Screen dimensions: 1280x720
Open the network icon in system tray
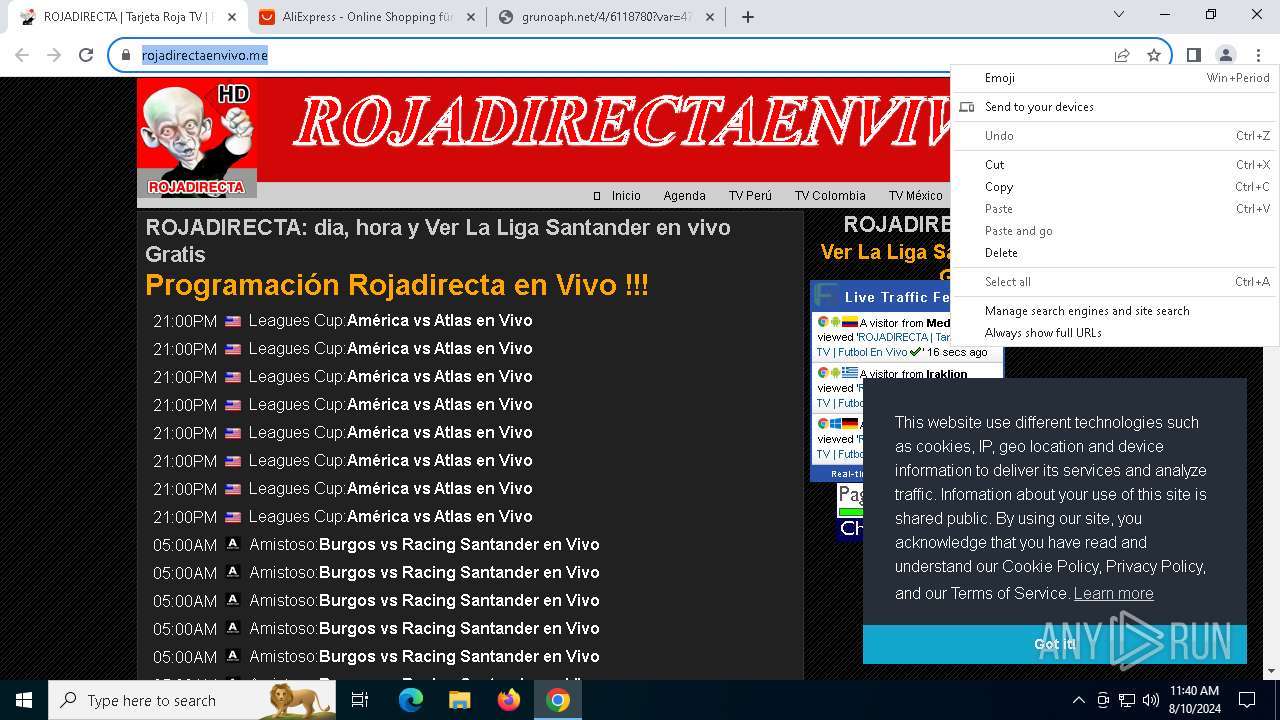pyautogui.click(x=1126, y=700)
